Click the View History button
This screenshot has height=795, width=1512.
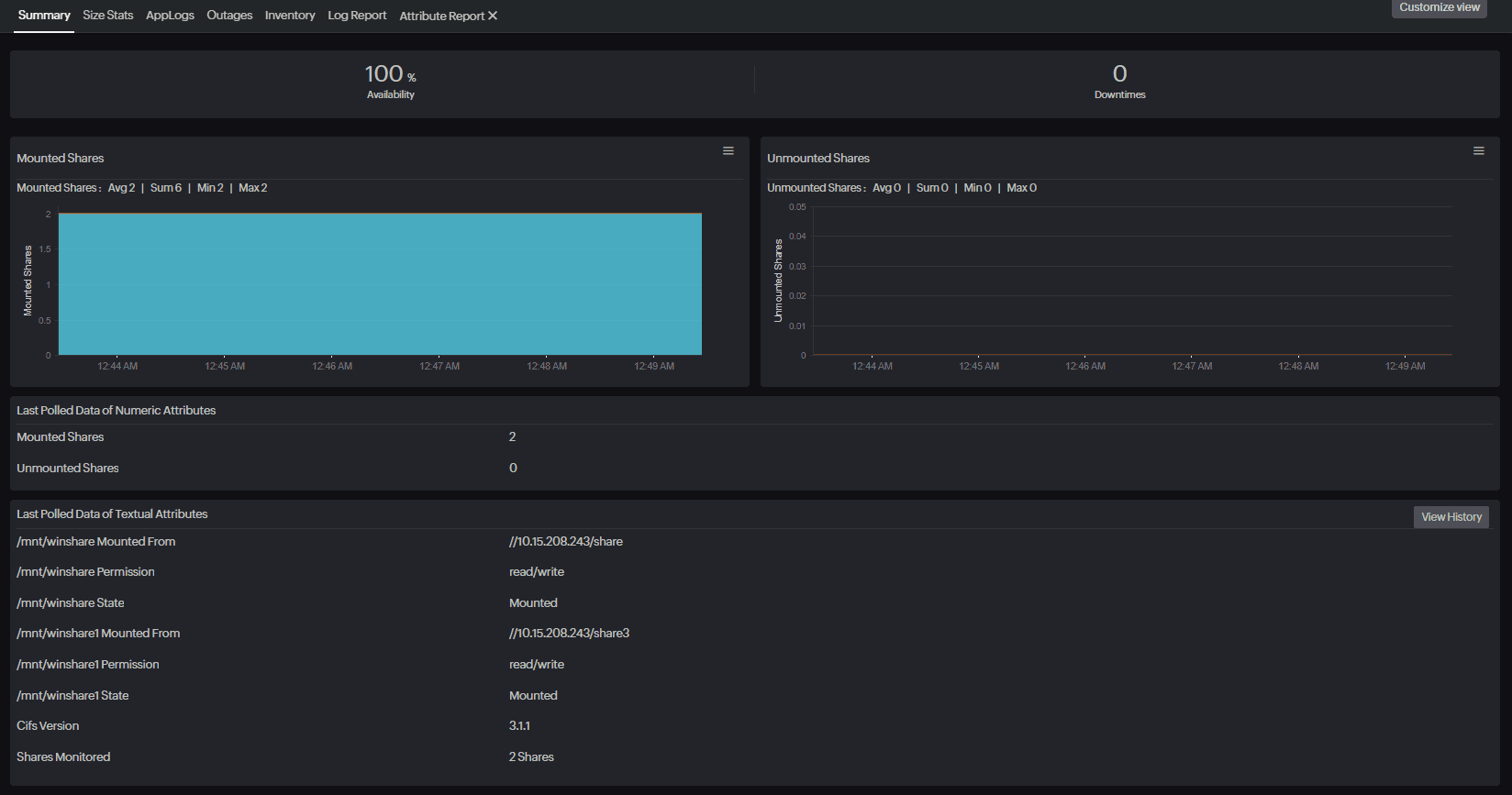[1451, 517]
